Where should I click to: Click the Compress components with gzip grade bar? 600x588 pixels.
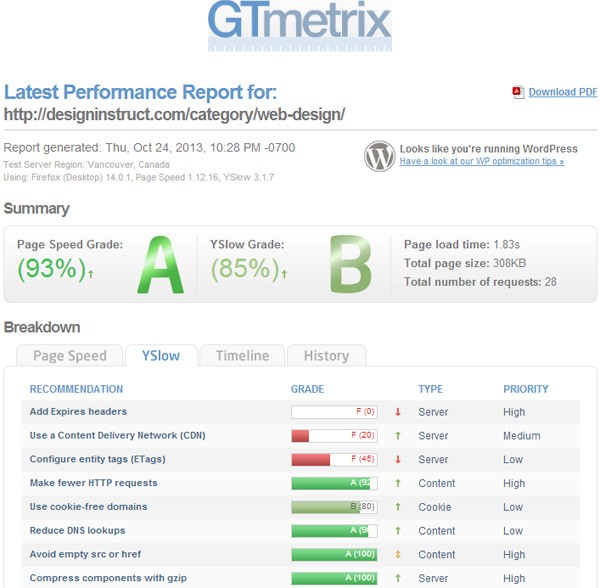pyautogui.click(x=334, y=578)
